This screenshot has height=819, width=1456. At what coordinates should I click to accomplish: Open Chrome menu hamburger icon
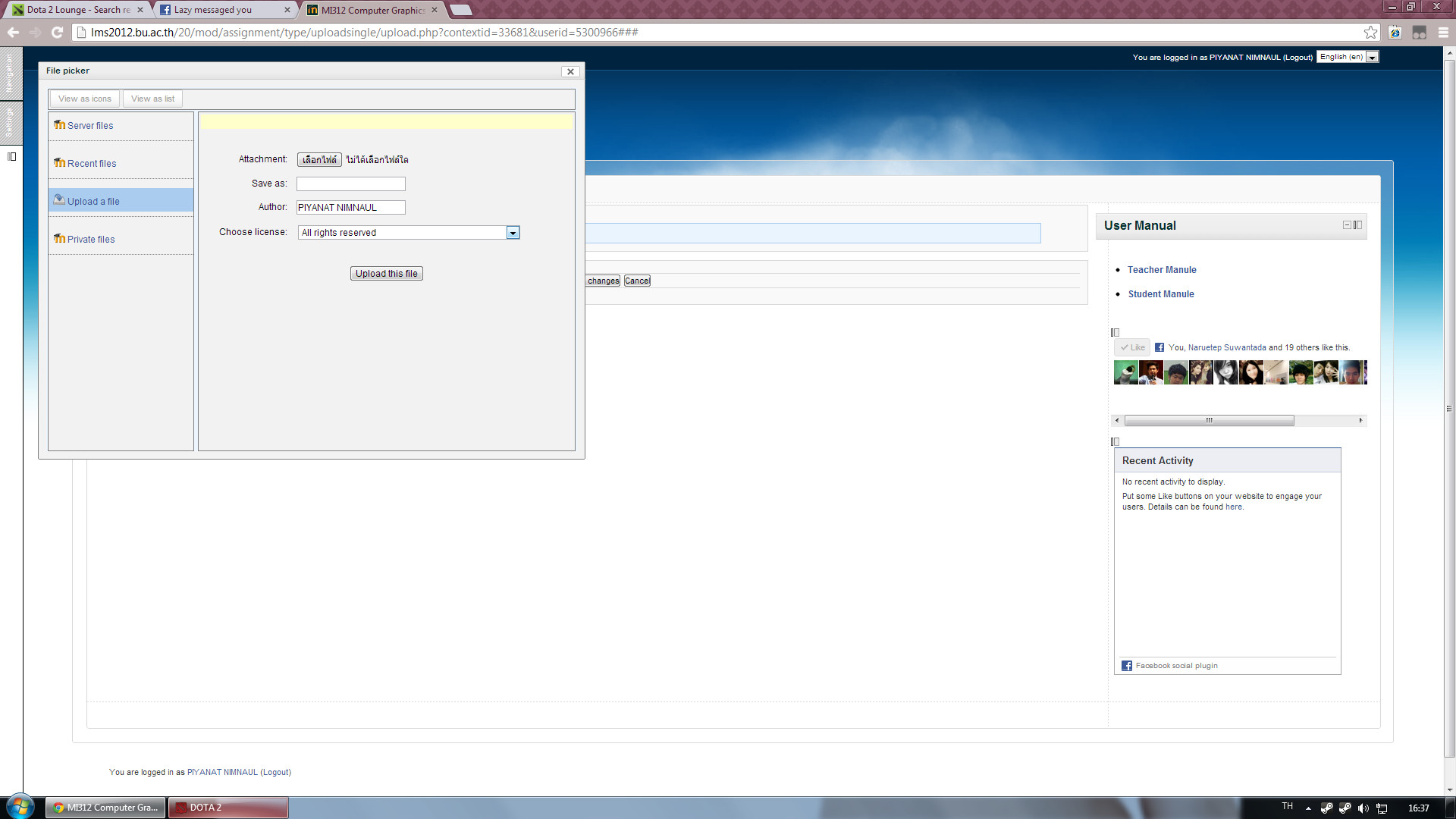tap(1443, 33)
